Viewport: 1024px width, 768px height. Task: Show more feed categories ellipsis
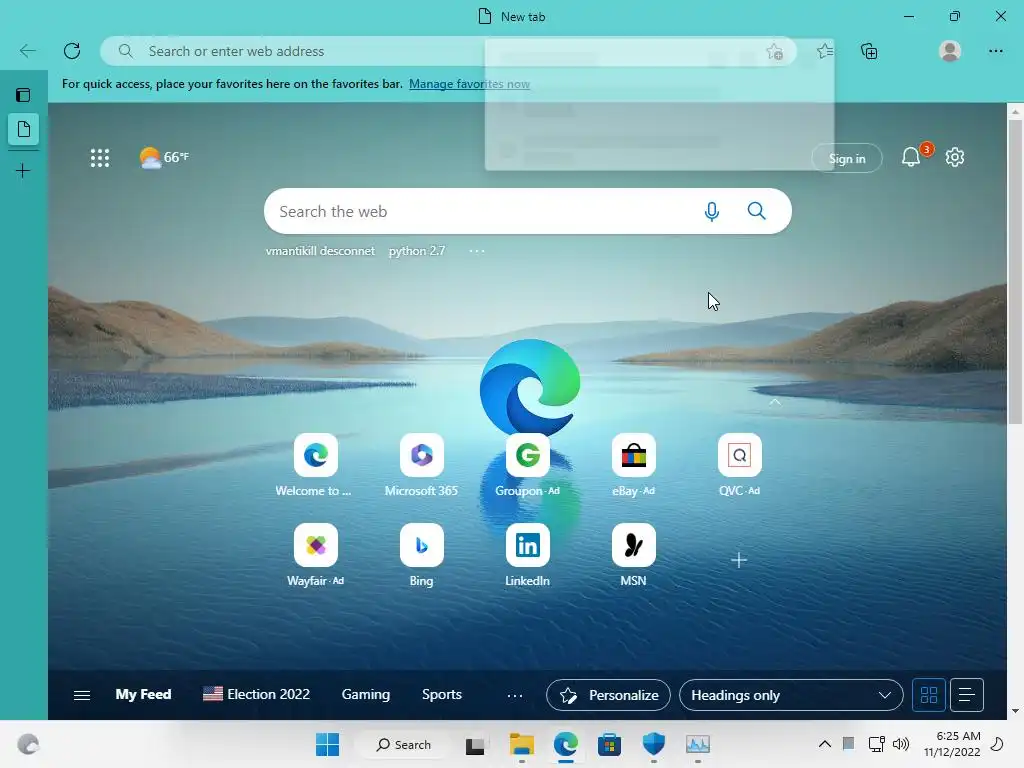515,696
